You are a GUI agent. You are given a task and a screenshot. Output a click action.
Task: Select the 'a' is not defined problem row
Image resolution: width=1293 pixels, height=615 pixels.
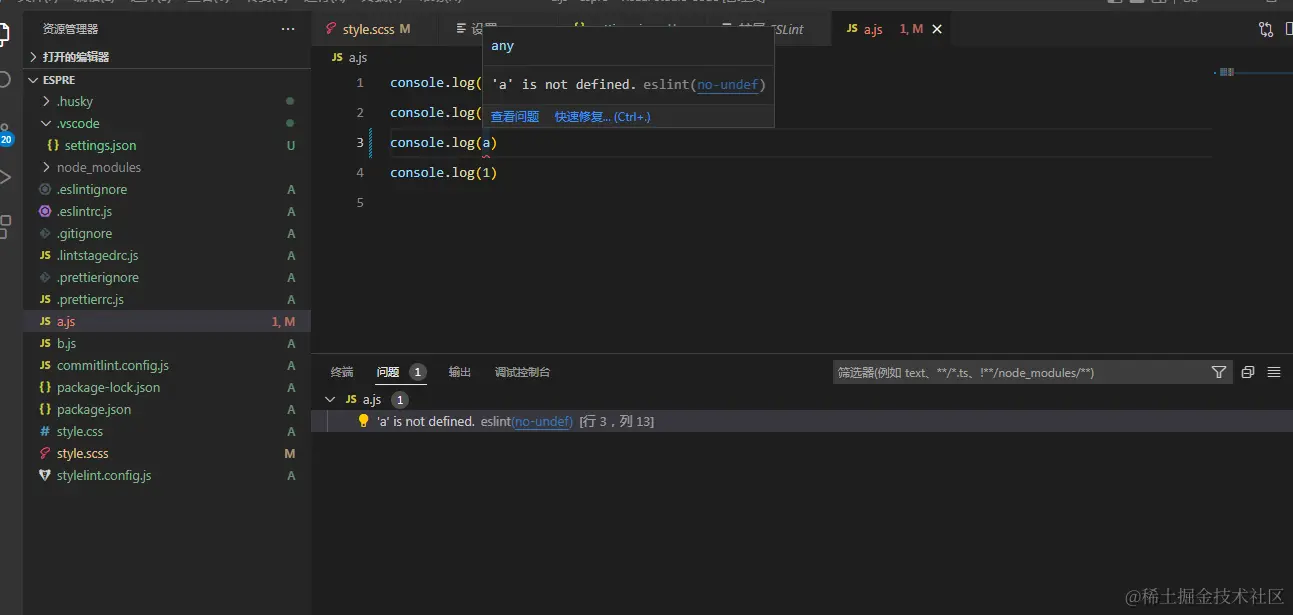point(802,421)
